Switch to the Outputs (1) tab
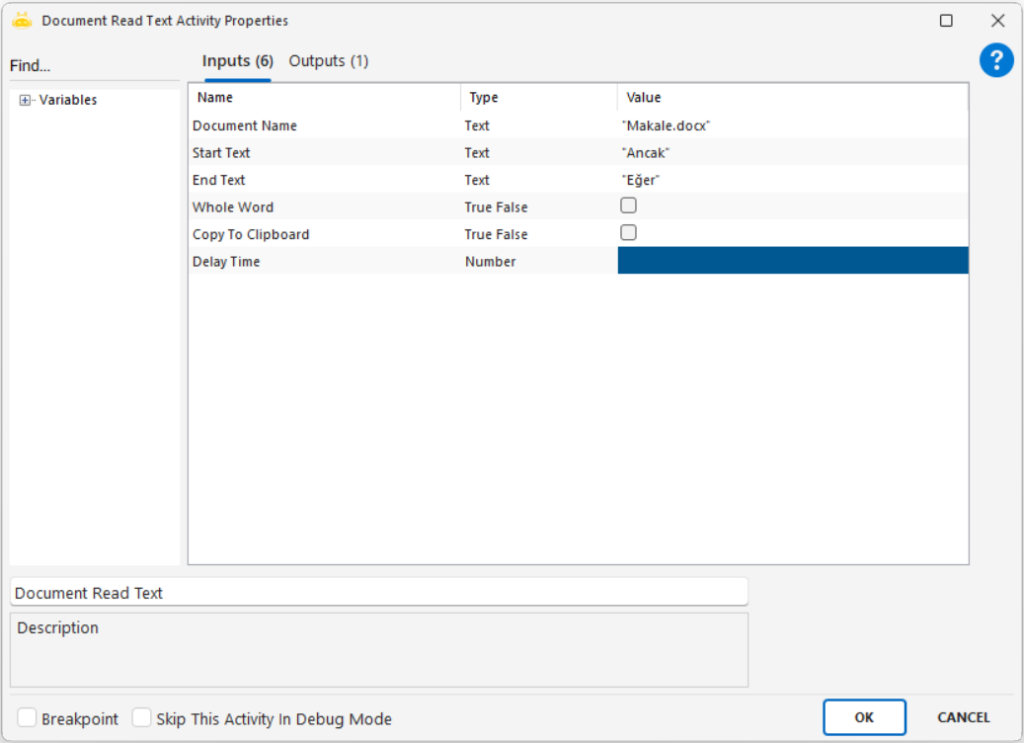Viewport: 1024px width, 743px height. point(328,61)
